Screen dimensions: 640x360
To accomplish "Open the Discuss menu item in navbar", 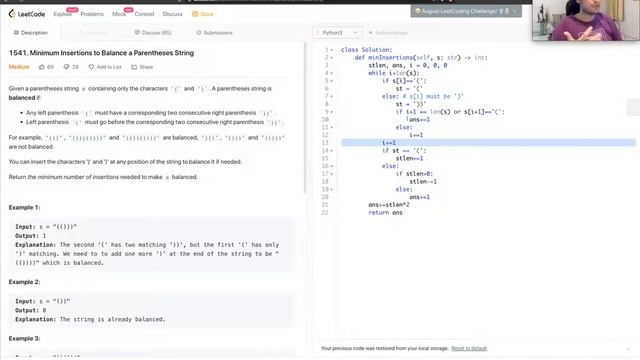I will [173, 14].
